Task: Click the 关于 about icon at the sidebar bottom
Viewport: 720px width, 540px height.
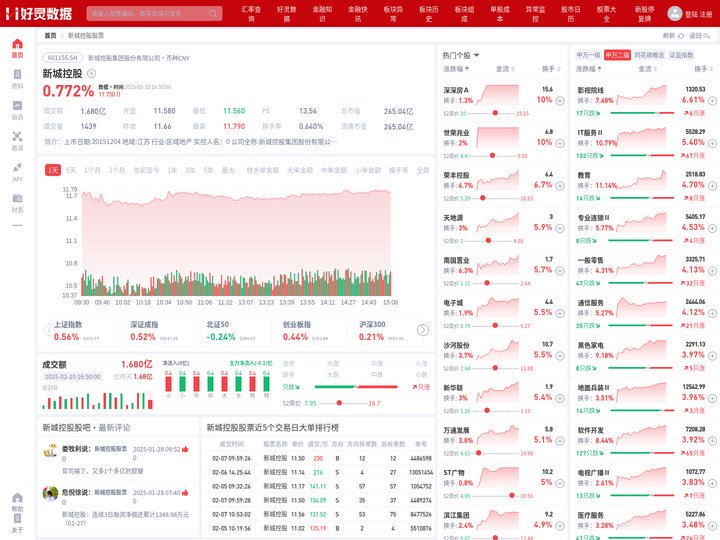Action: [x=17, y=518]
